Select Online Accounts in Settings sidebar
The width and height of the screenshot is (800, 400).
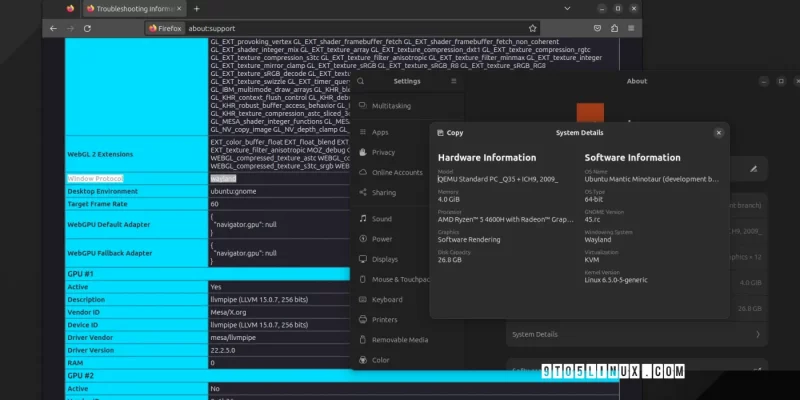pyautogui.click(x=407, y=172)
